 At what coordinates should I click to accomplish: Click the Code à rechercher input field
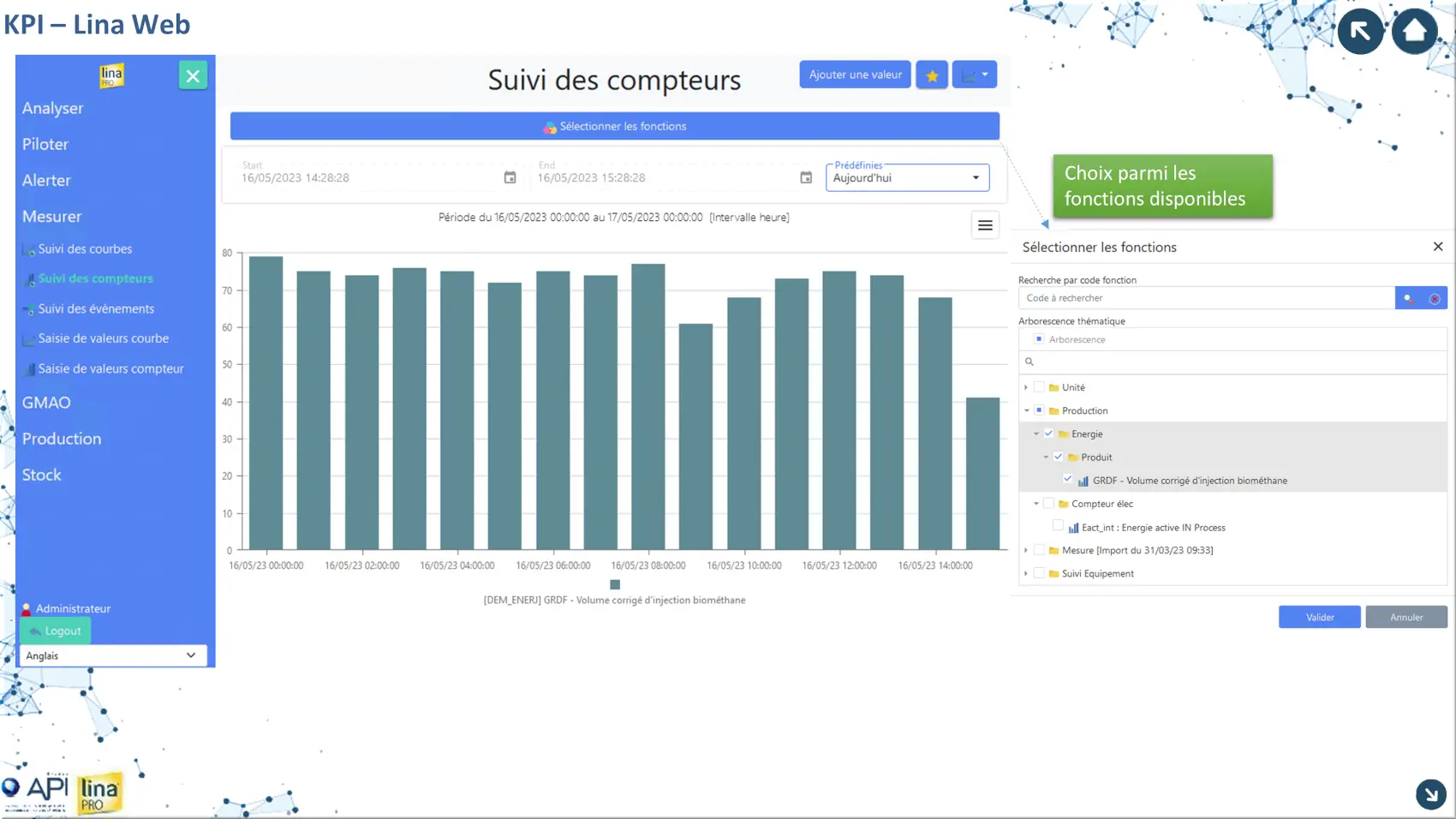(1206, 298)
